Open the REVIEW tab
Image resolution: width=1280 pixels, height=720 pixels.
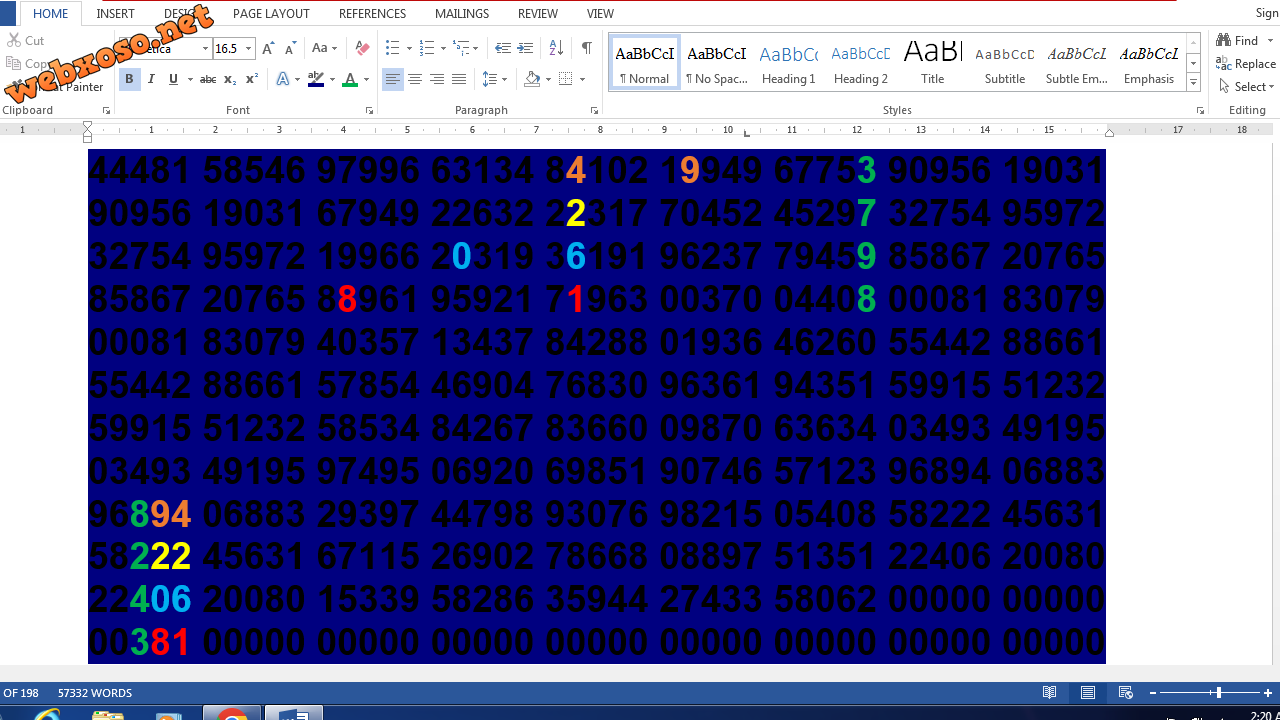coord(538,14)
